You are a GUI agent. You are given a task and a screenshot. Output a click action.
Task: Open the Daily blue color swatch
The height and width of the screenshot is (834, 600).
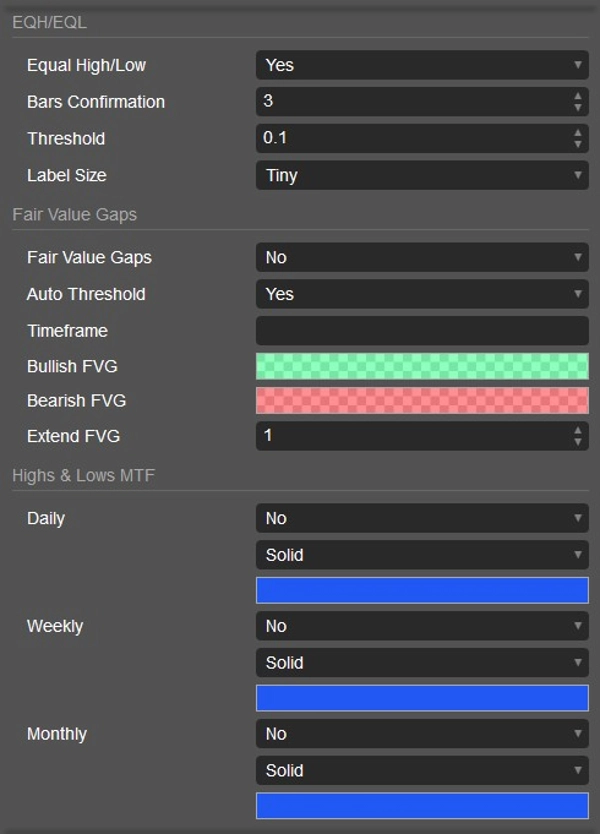tap(422, 590)
